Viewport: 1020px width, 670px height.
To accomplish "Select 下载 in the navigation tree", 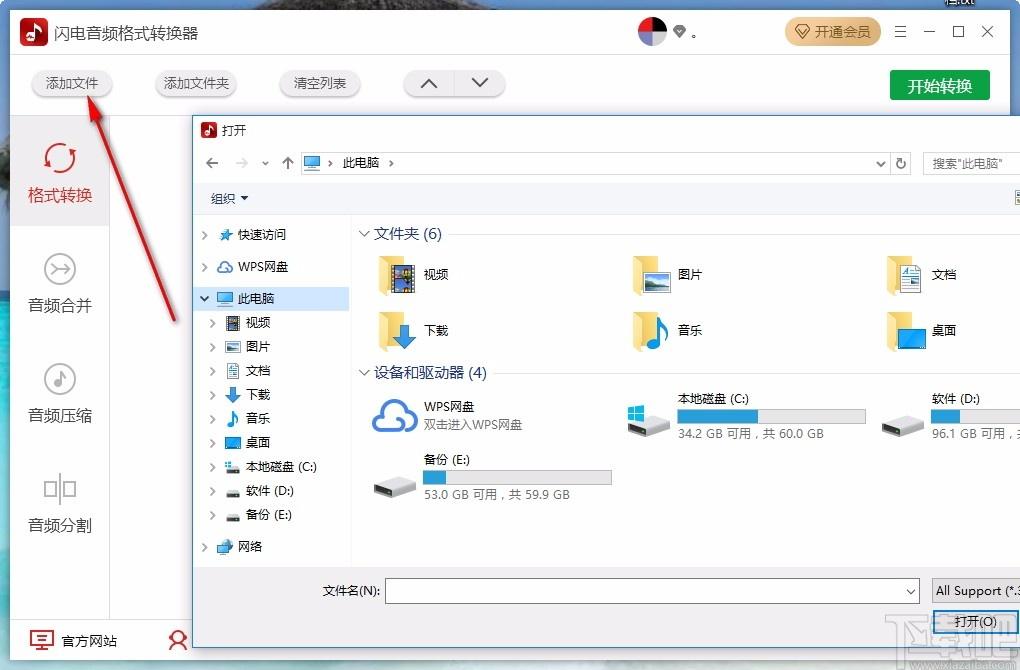I will click(258, 395).
